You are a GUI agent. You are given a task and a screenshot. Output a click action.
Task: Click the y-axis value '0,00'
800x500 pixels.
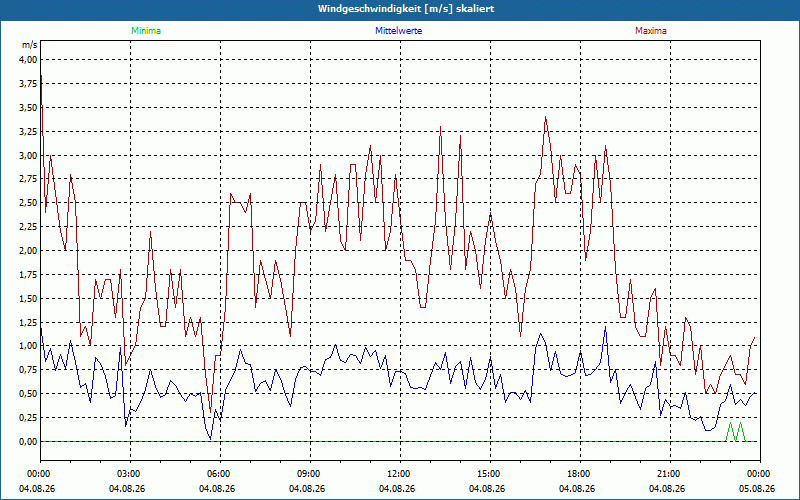pos(28,442)
